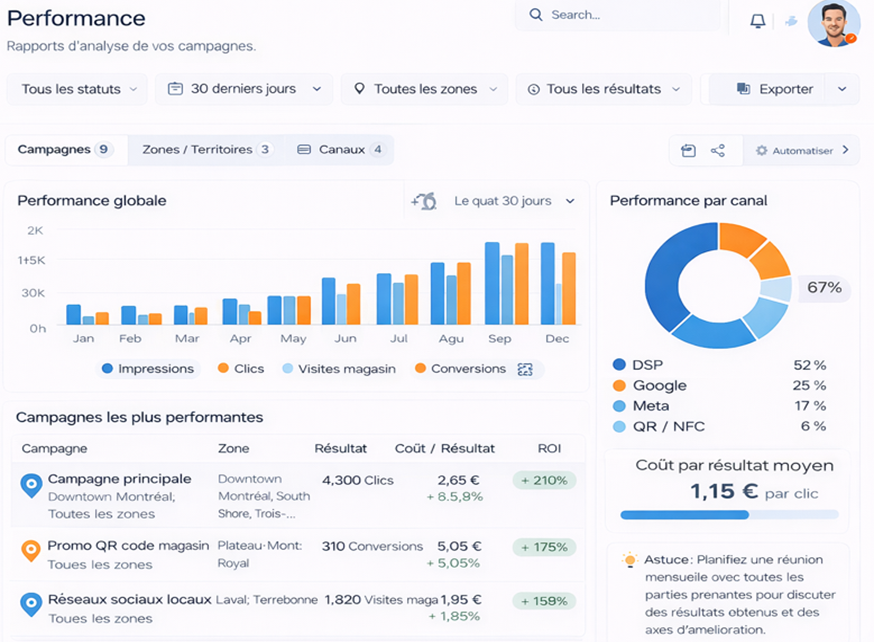Toggle the Impressions series in chart legend
874x642 pixels.
pos(147,369)
